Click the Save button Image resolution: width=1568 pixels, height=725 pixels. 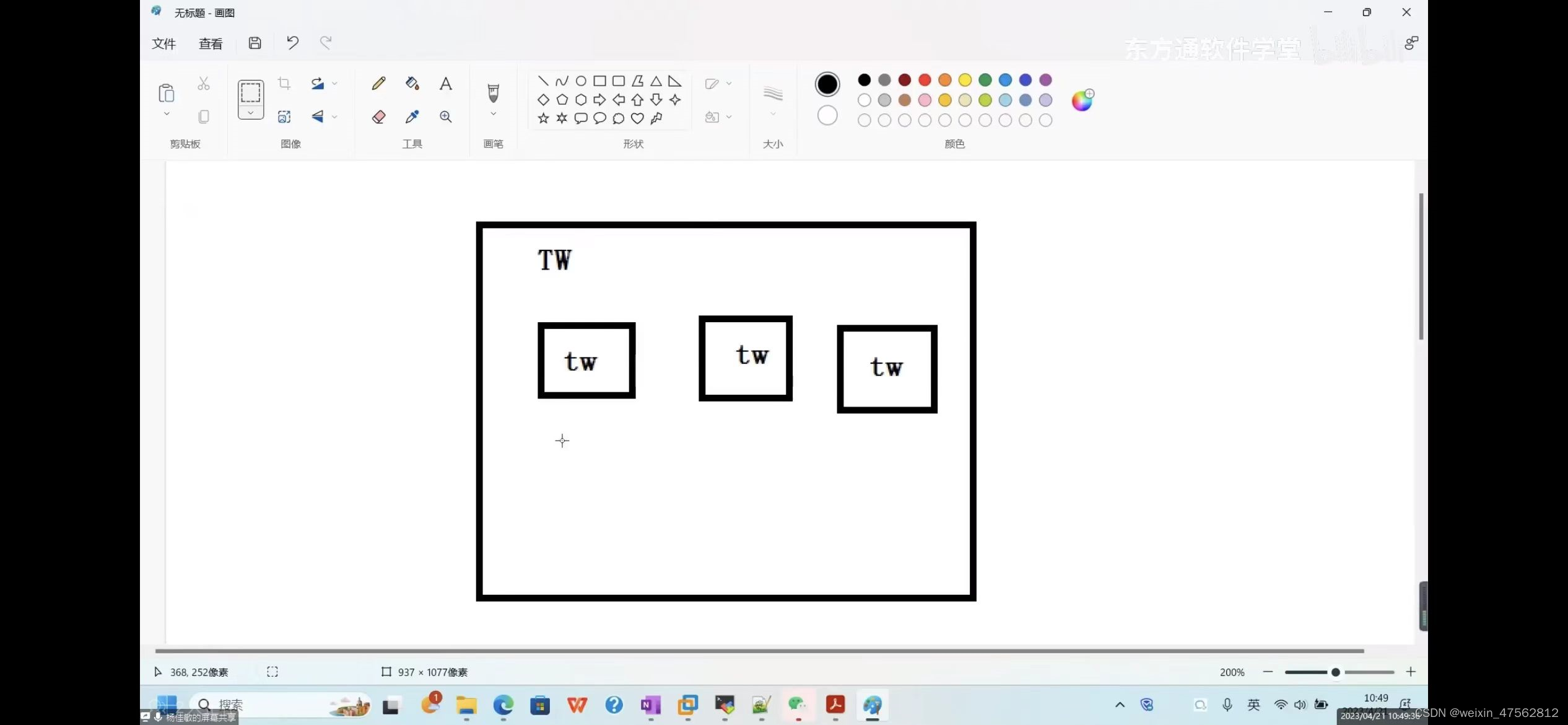click(x=255, y=42)
